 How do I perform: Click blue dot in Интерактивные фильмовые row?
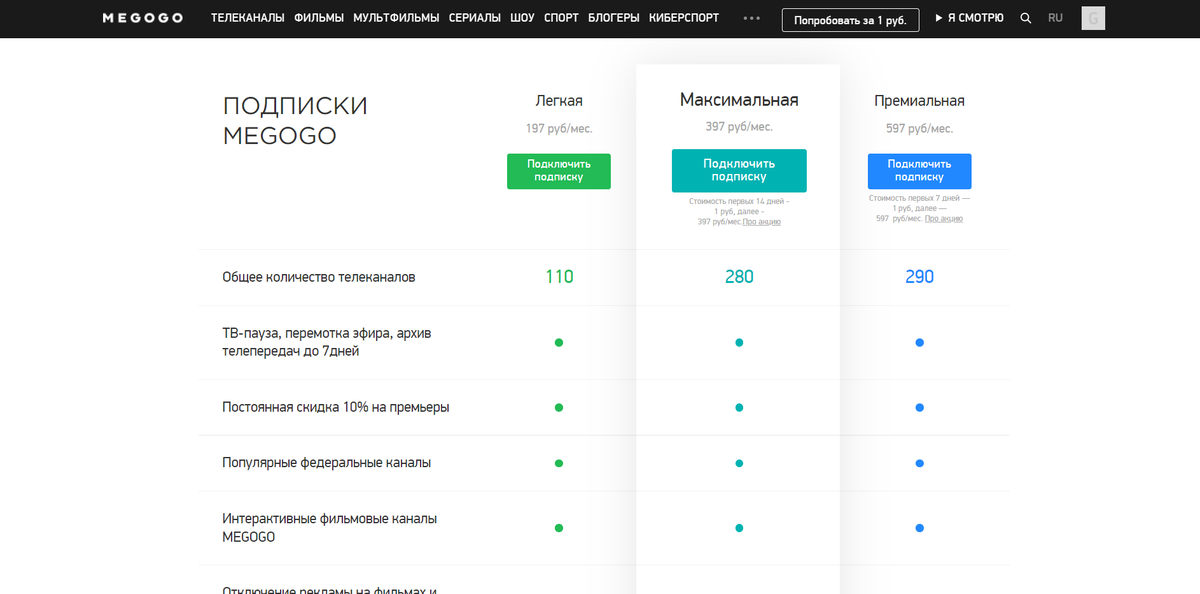(919, 528)
